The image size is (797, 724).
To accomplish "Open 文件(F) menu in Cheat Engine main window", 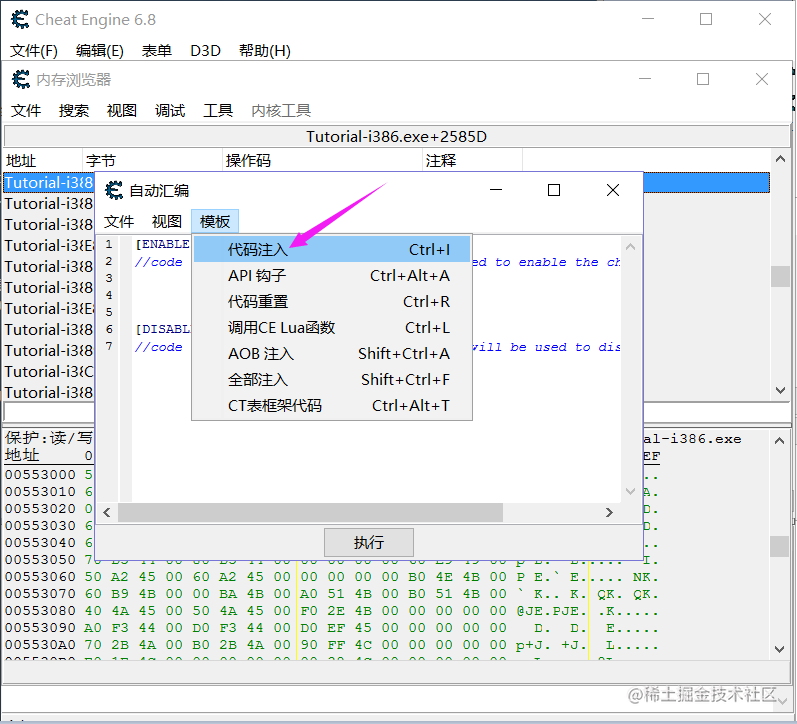I will click(34, 50).
